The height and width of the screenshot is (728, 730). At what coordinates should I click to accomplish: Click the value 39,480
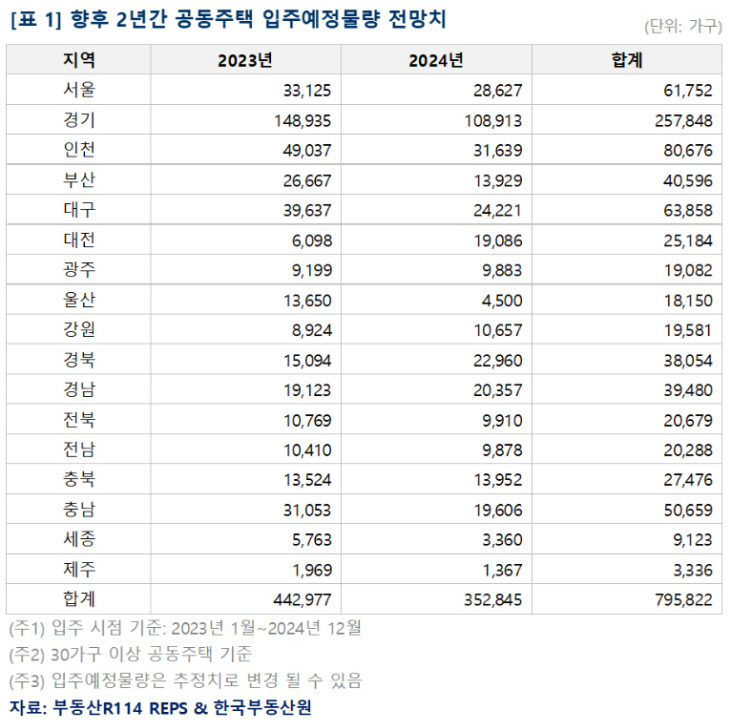coord(688,391)
